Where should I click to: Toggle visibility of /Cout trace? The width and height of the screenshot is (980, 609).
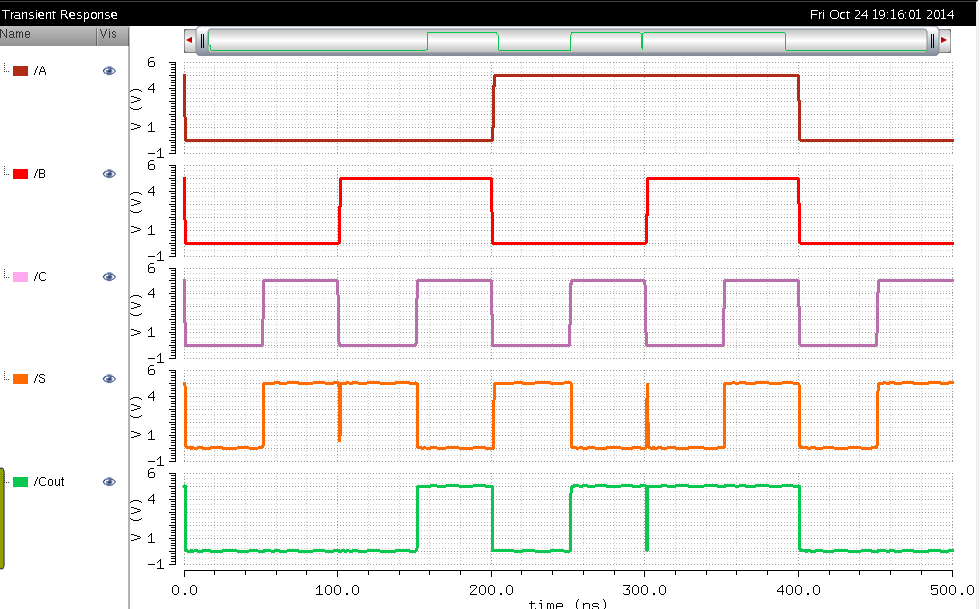click(109, 482)
